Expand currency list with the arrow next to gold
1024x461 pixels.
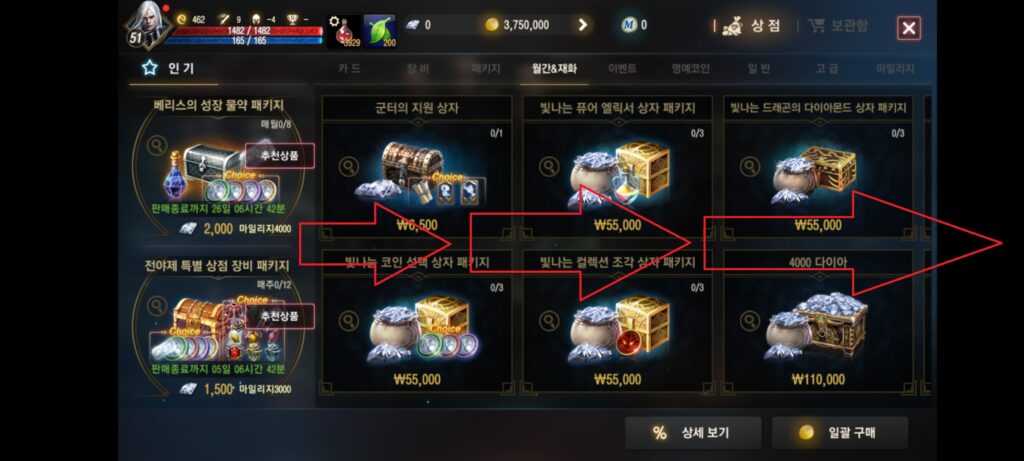click(583, 25)
